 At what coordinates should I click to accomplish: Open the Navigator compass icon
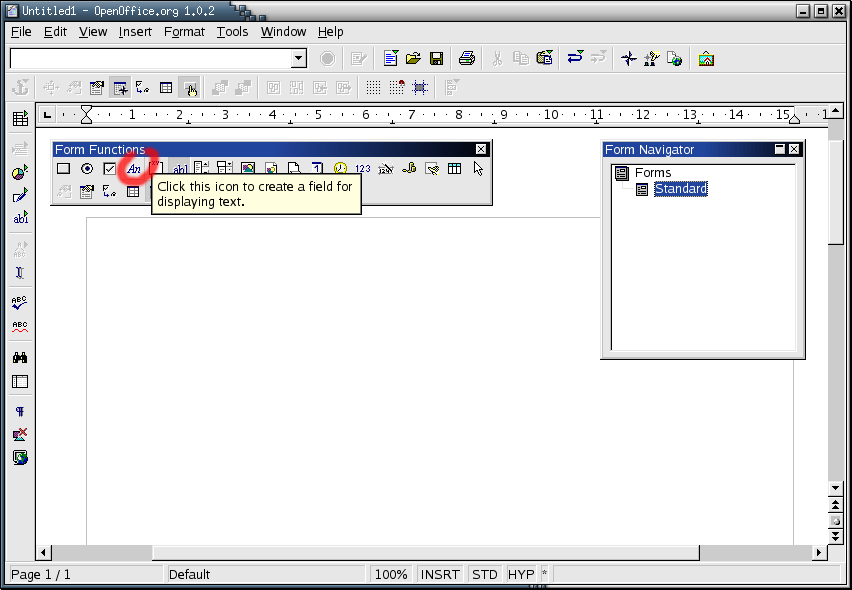(x=629, y=59)
